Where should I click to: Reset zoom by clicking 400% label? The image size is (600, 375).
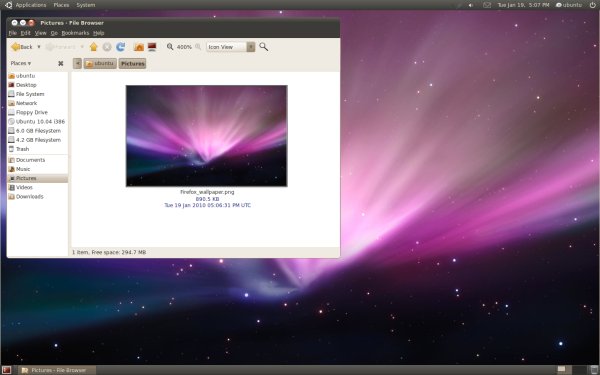[x=184, y=47]
